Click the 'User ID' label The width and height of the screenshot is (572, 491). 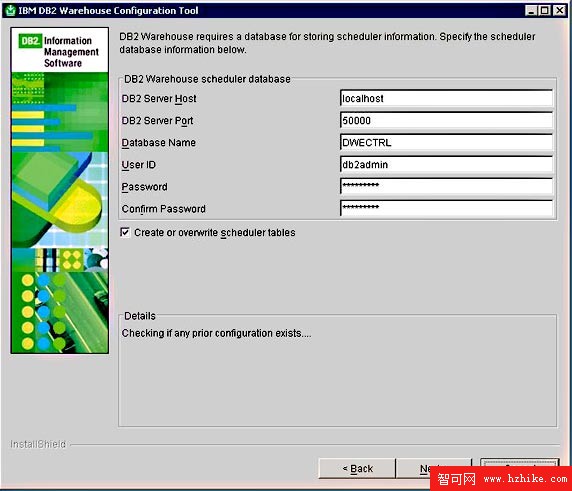[139, 165]
